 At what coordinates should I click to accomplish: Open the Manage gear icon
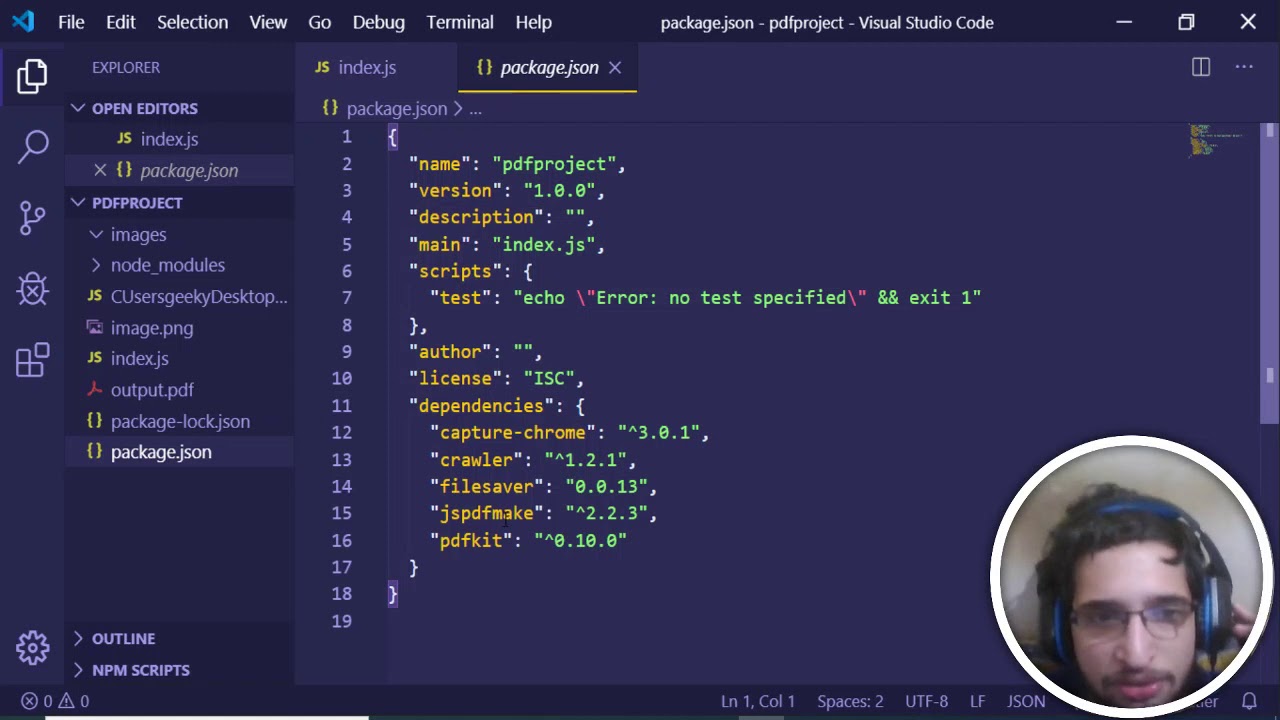point(32,647)
